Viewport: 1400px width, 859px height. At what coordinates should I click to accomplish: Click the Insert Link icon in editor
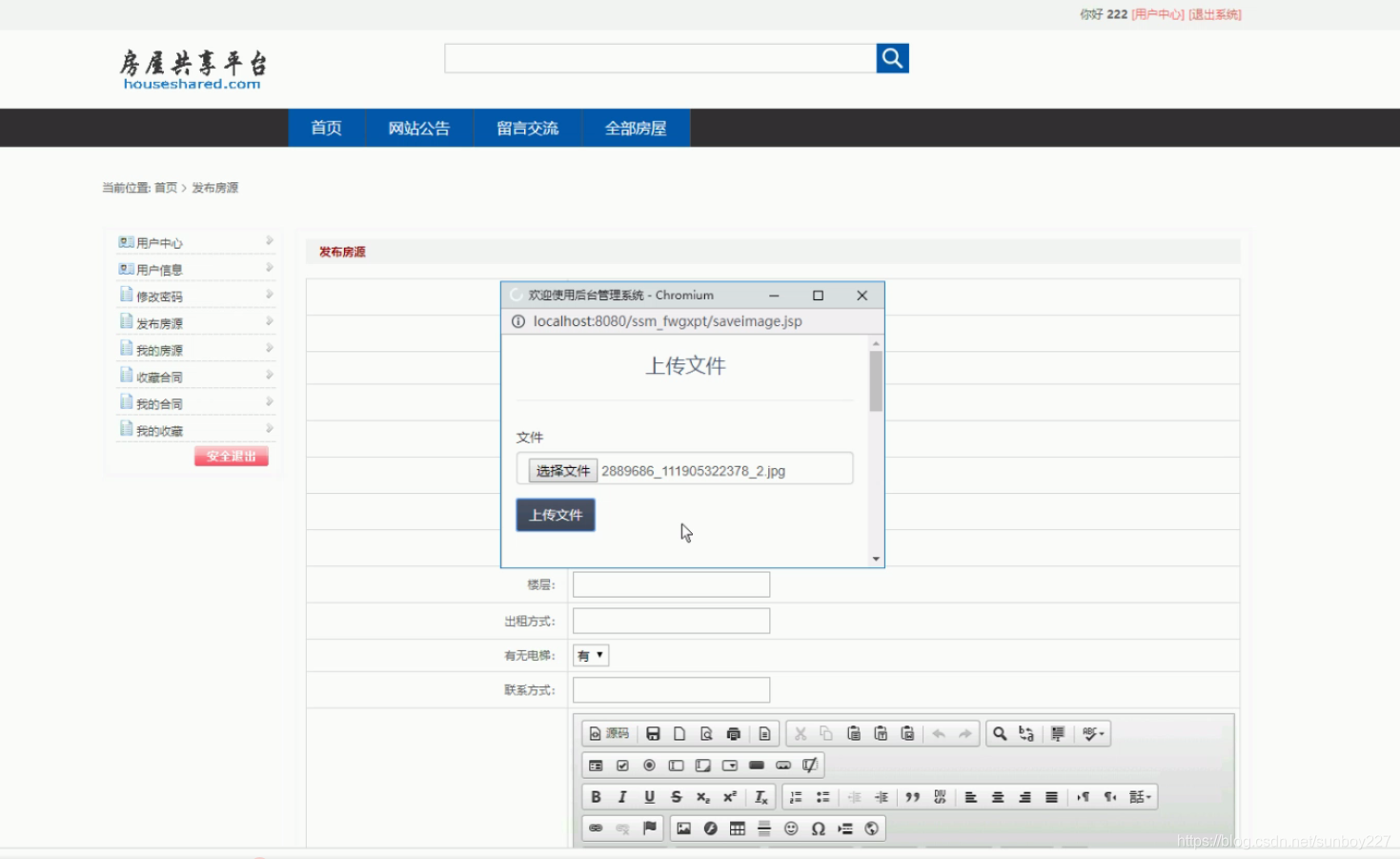pyautogui.click(x=596, y=828)
